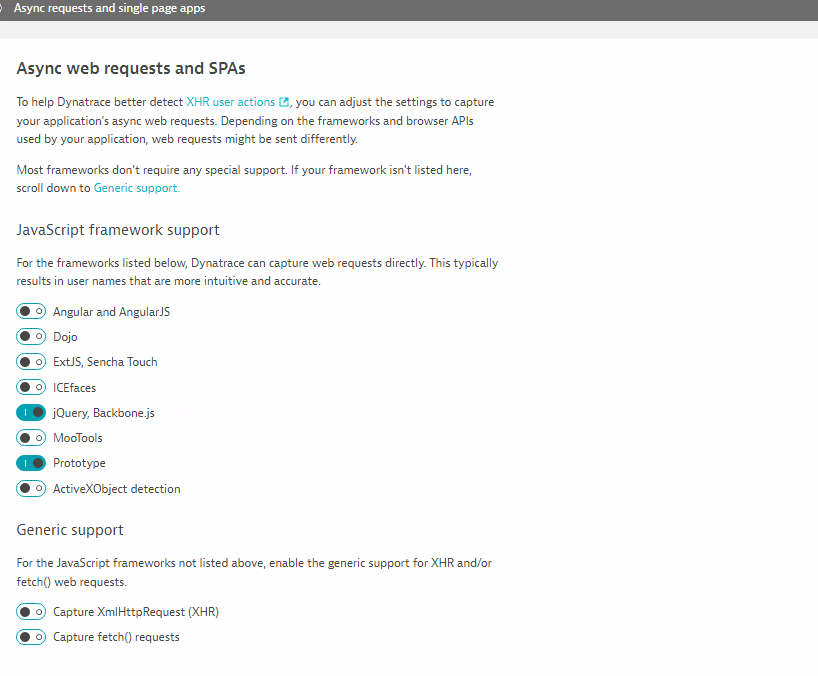Switch on the ICEfaces toggle
This screenshot has width=818, height=676.
point(31,387)
